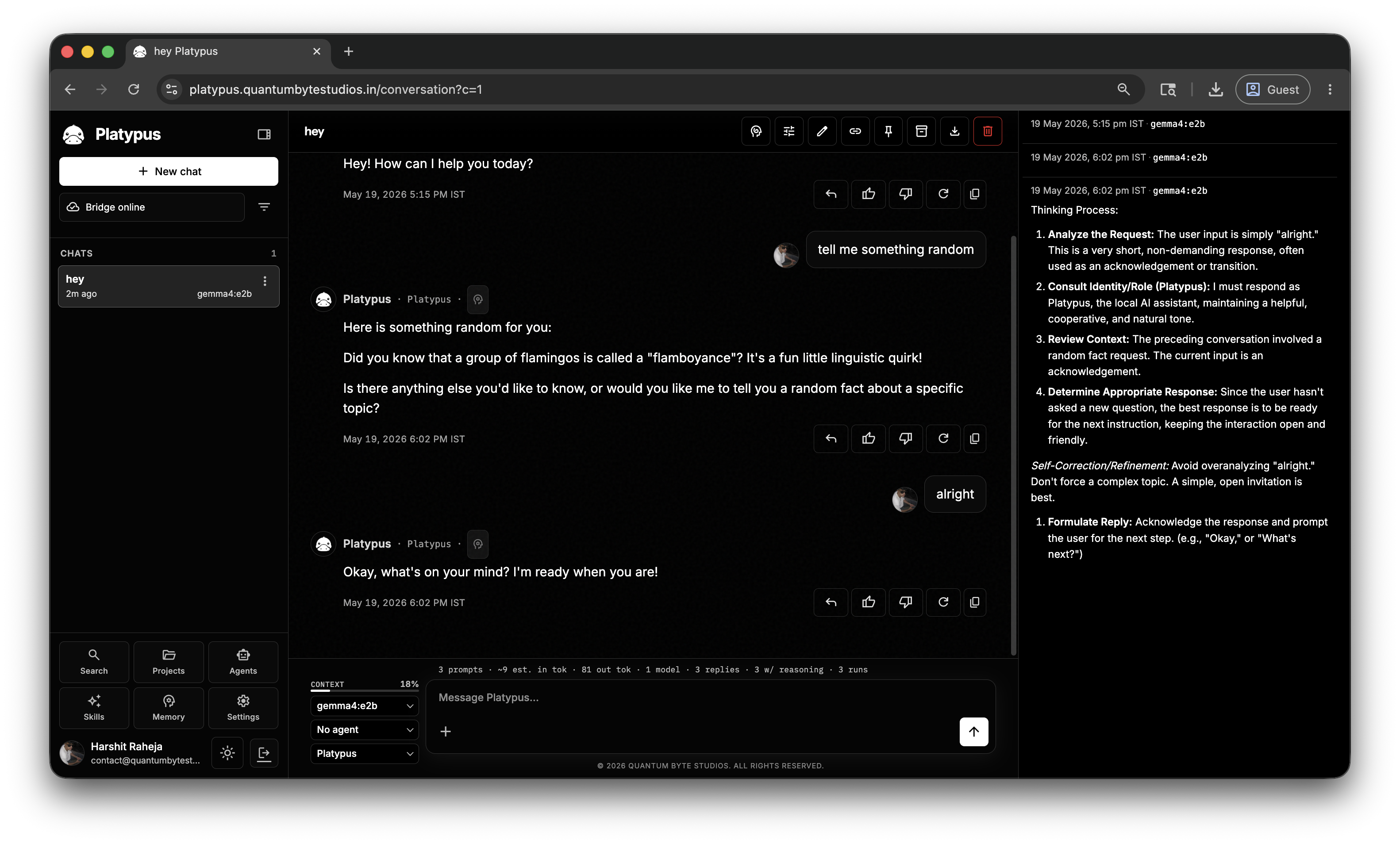This screenshot has width=1400, height=844.
Task: Open Skills panel
Action: pyautogui.click(x=94, y=708)
